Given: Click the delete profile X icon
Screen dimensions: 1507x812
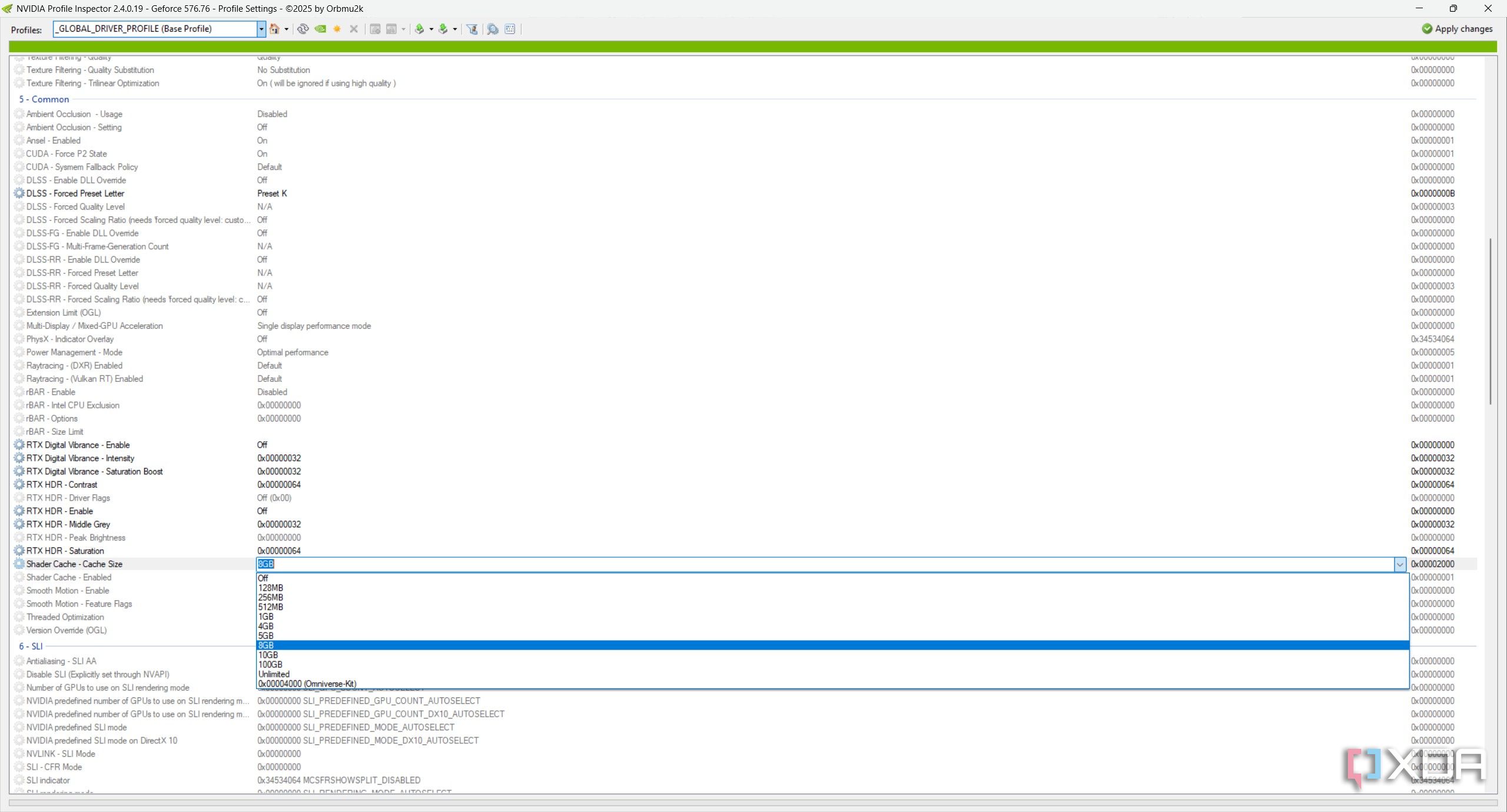Looking at the screenshot, I should tap(354, 29).
